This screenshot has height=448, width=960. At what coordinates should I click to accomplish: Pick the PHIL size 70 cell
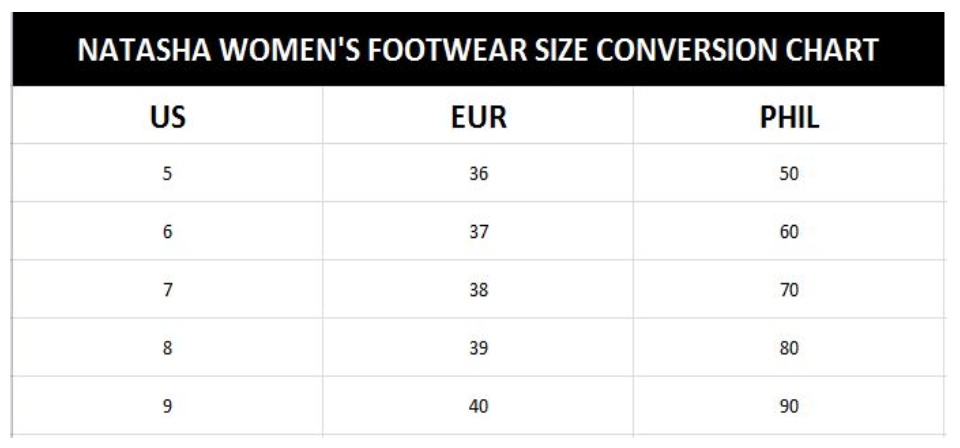click(789, 290)
